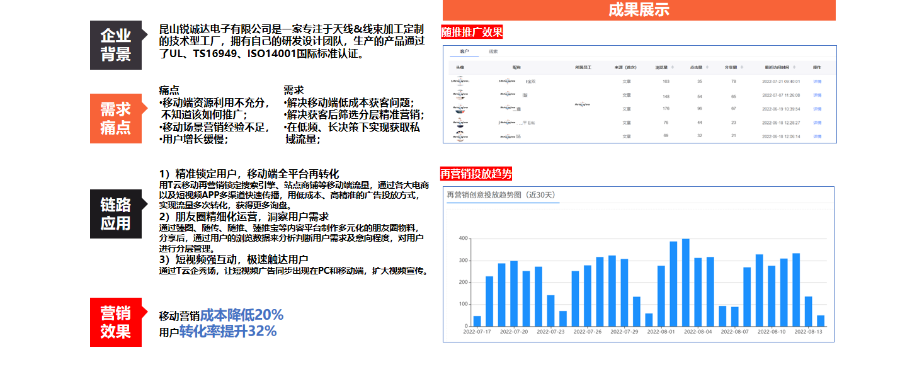Open avatar in the 12:28:27 visitor row

pyautogui.click(x=460, y=122)
